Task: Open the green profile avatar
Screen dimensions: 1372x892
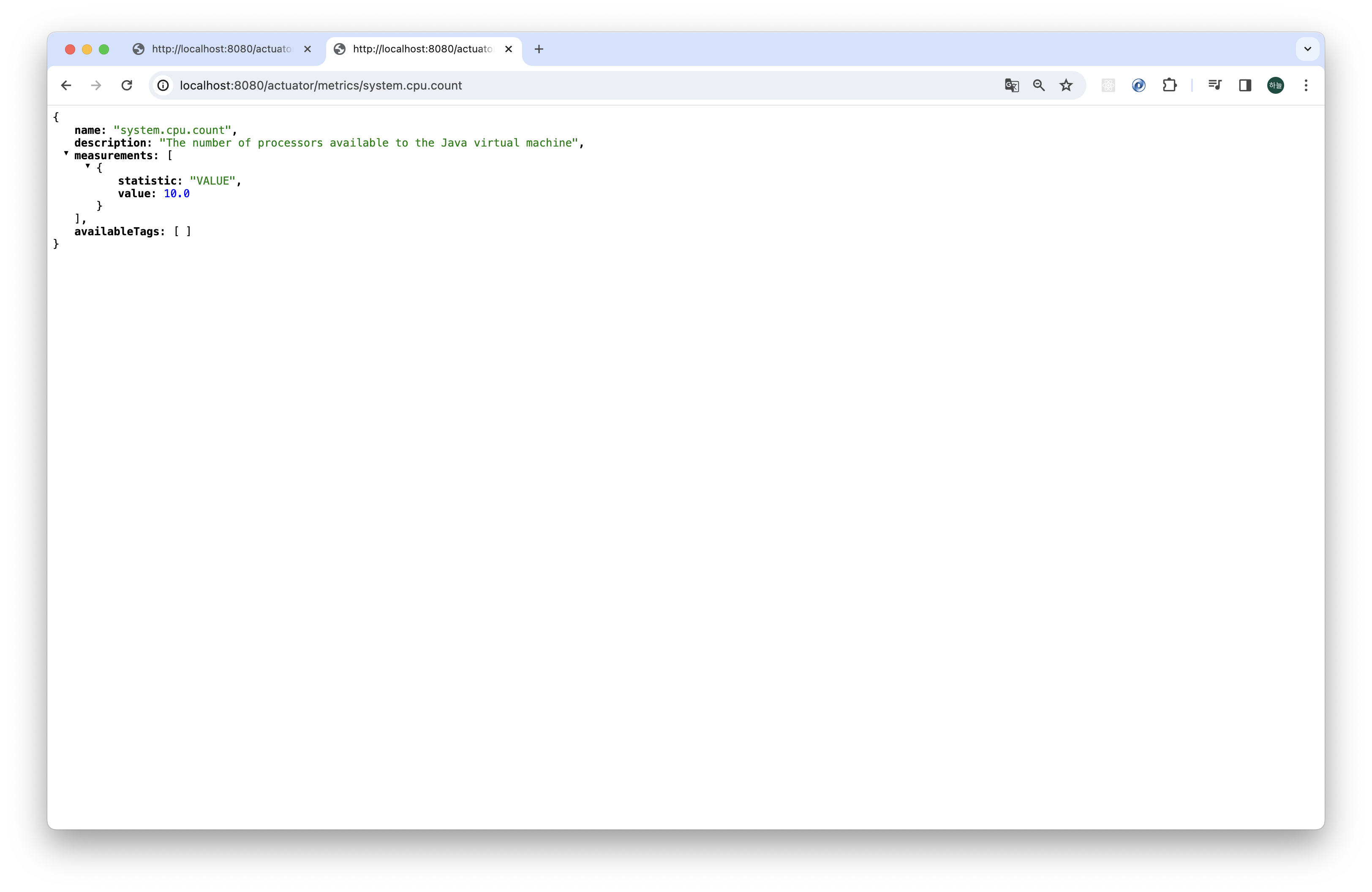Action: point(1275,85)
